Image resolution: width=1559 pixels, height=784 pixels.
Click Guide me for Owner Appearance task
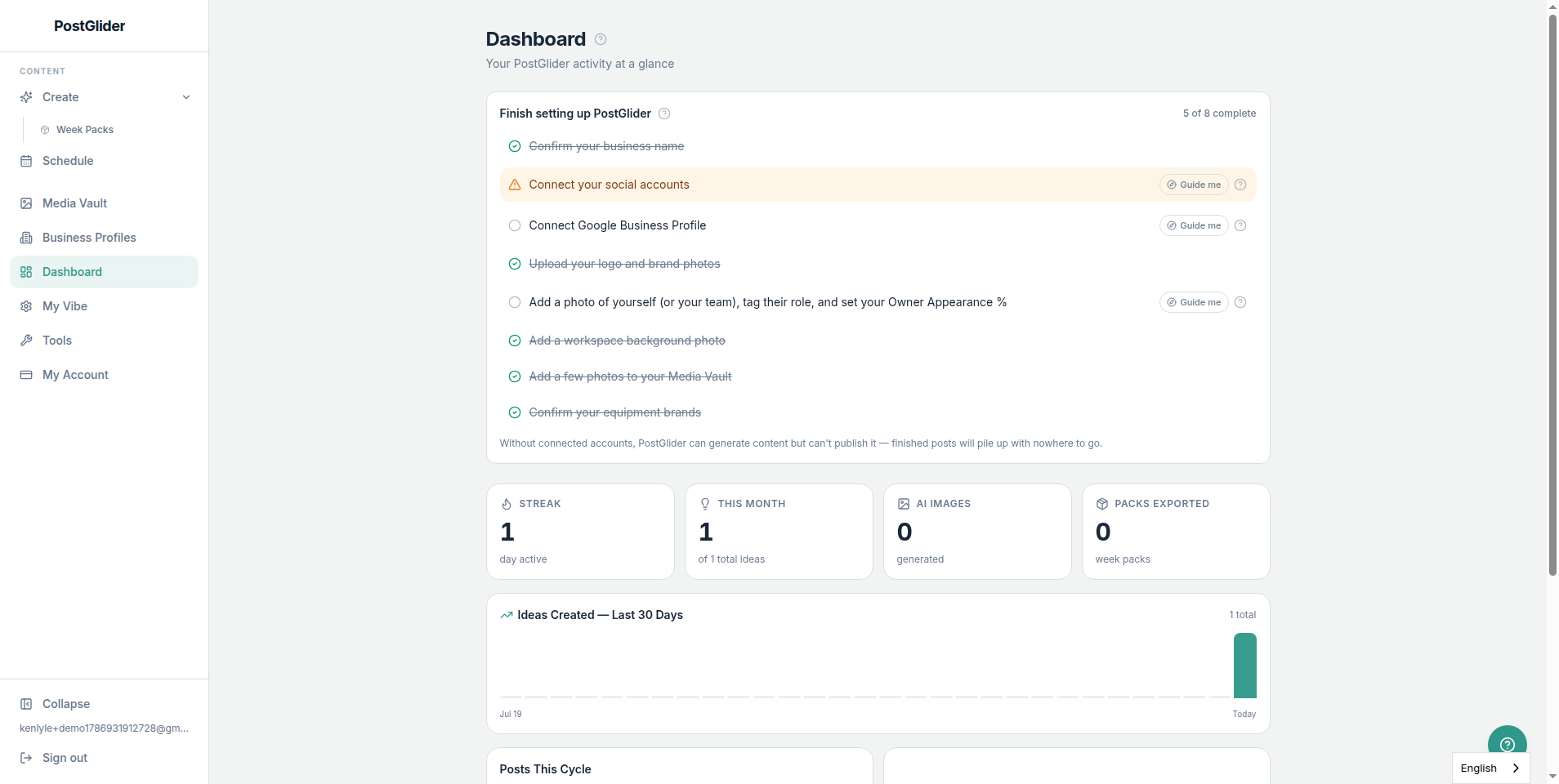coord(1194,302)
